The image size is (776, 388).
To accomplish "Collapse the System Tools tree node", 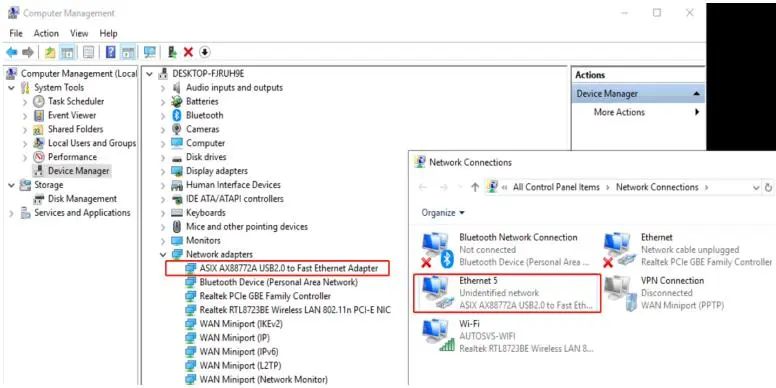I will pyautogui.click(x=12, y=88).
